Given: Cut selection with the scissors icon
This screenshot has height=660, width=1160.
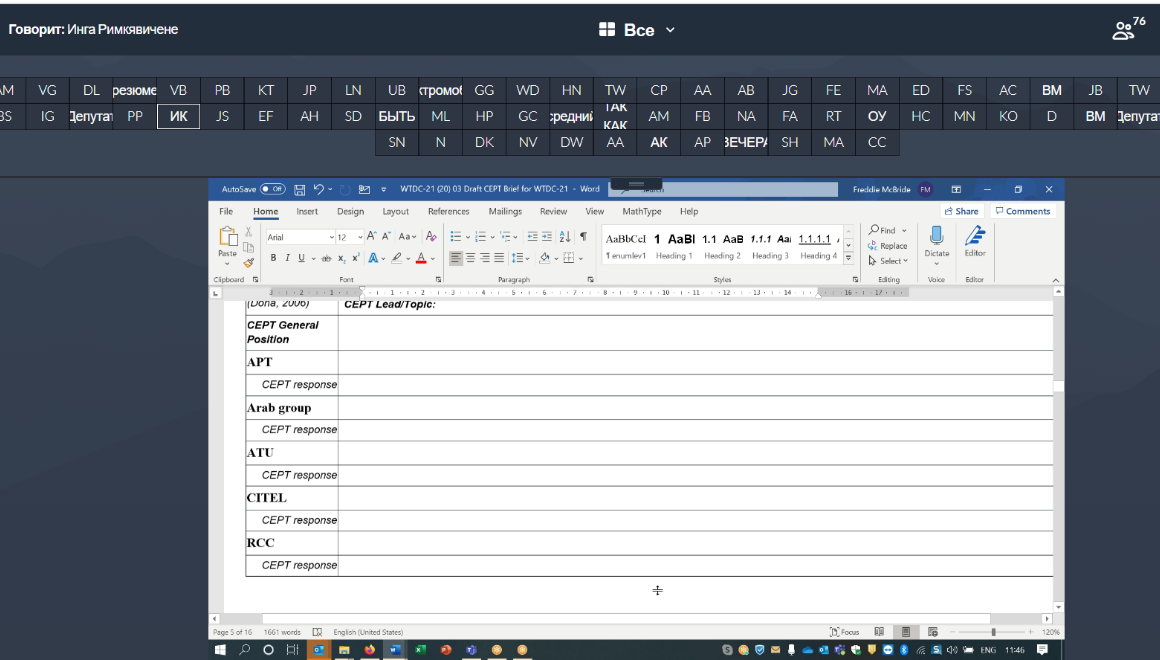Looking at the screenshot, I should 249,232.
